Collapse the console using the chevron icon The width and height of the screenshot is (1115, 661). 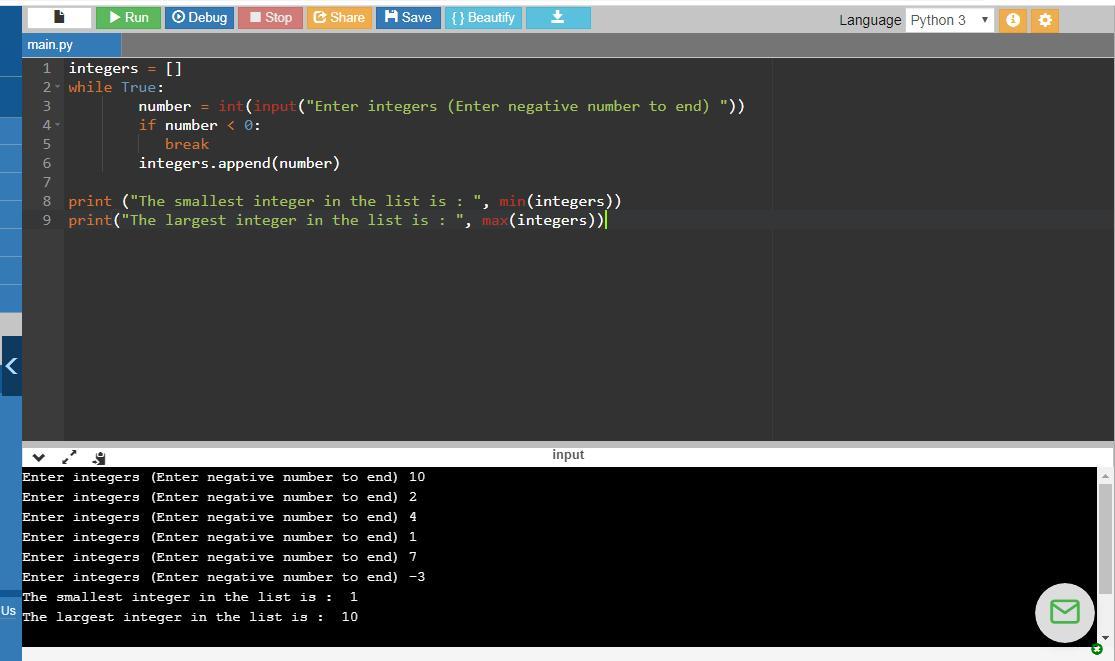point(39,458)
